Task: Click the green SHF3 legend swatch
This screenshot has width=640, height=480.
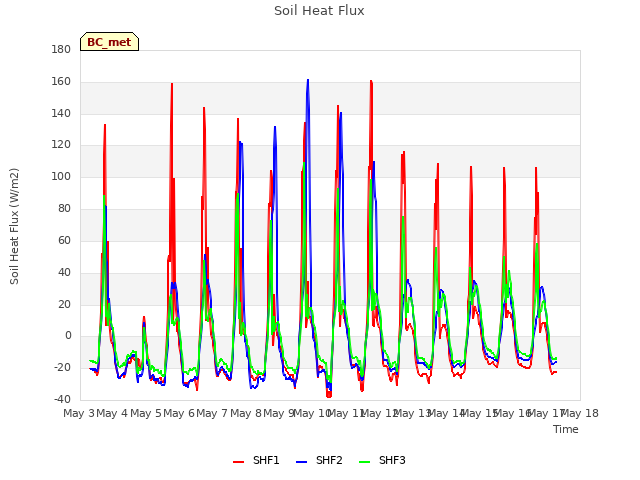Action: click(364, 462)
